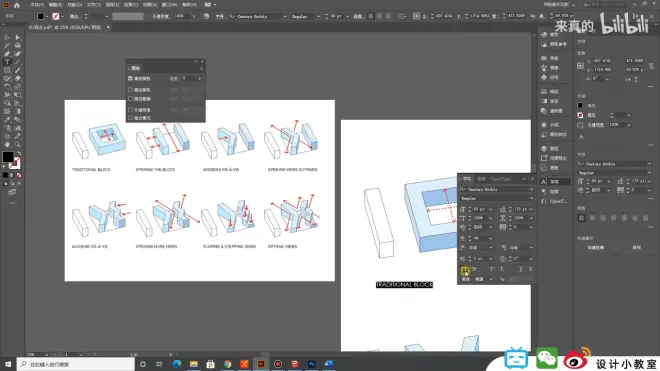
Task: Enable the second Magic Wand checkbox
Action: tap(130, 90)
